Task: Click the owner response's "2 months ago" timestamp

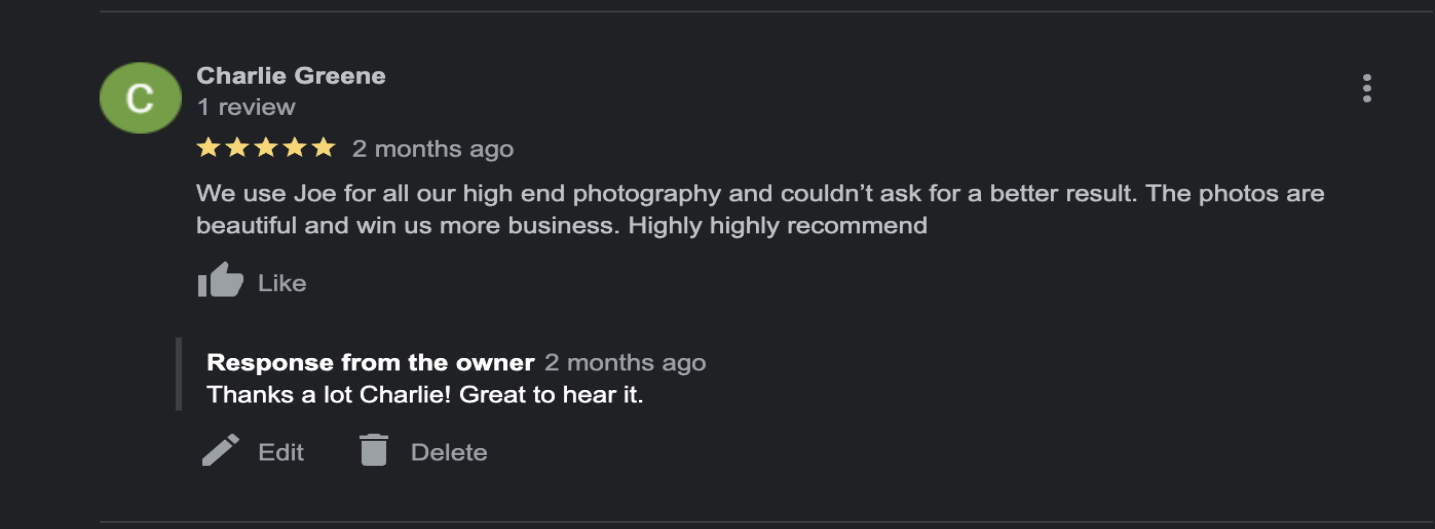Action: point(625,362)
